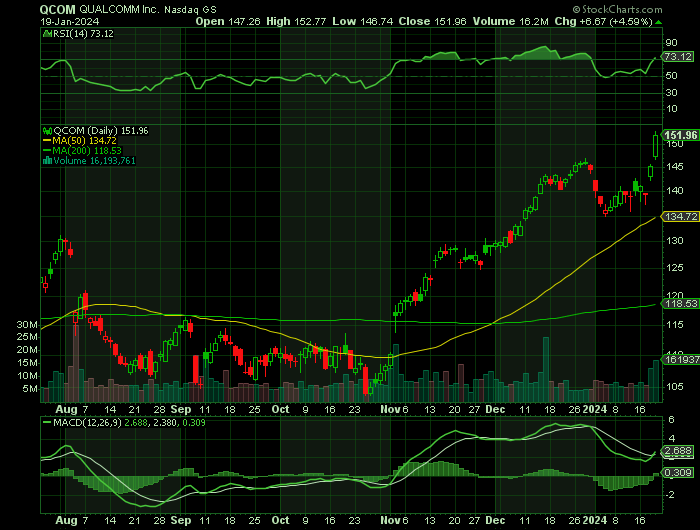Click the QCOM ticker symbol in the header

(x=58, y=9)
